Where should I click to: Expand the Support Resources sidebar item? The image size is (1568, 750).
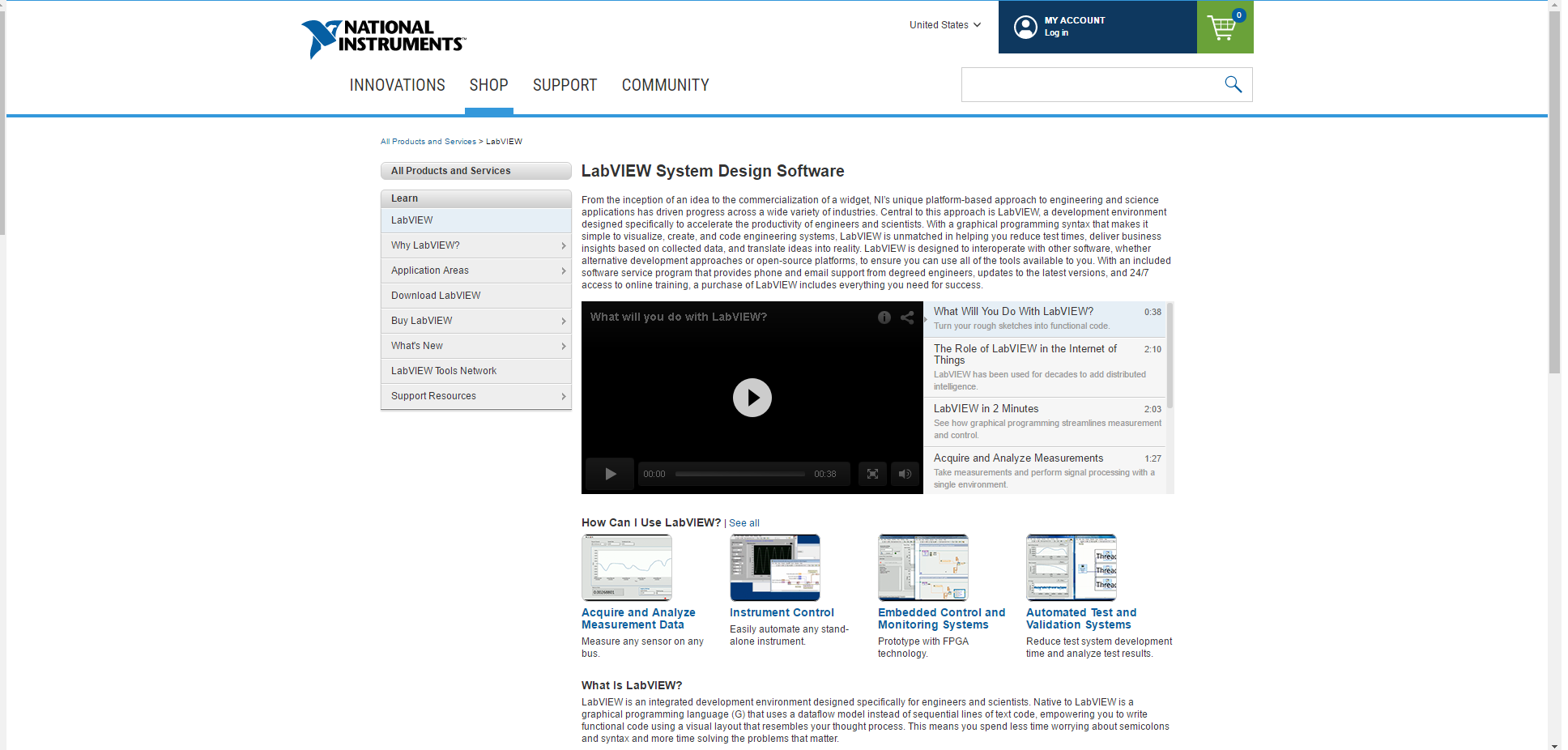coord(475,396)
